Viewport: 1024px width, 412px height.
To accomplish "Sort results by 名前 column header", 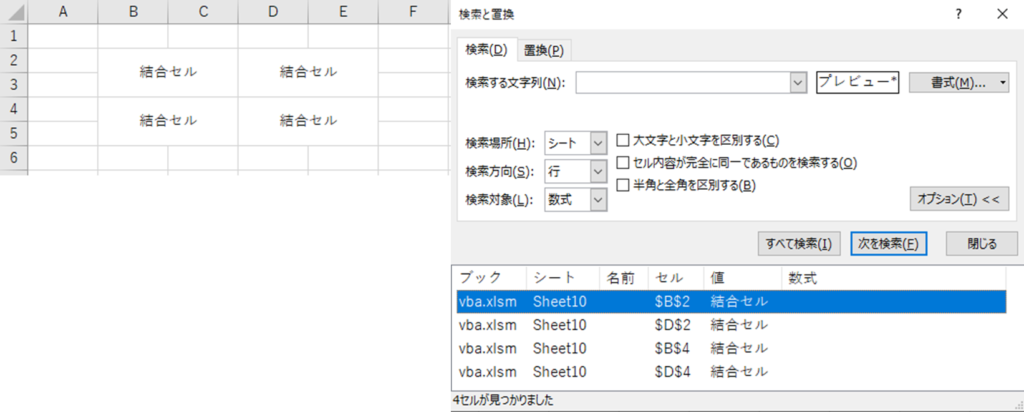I will [624, 278].
